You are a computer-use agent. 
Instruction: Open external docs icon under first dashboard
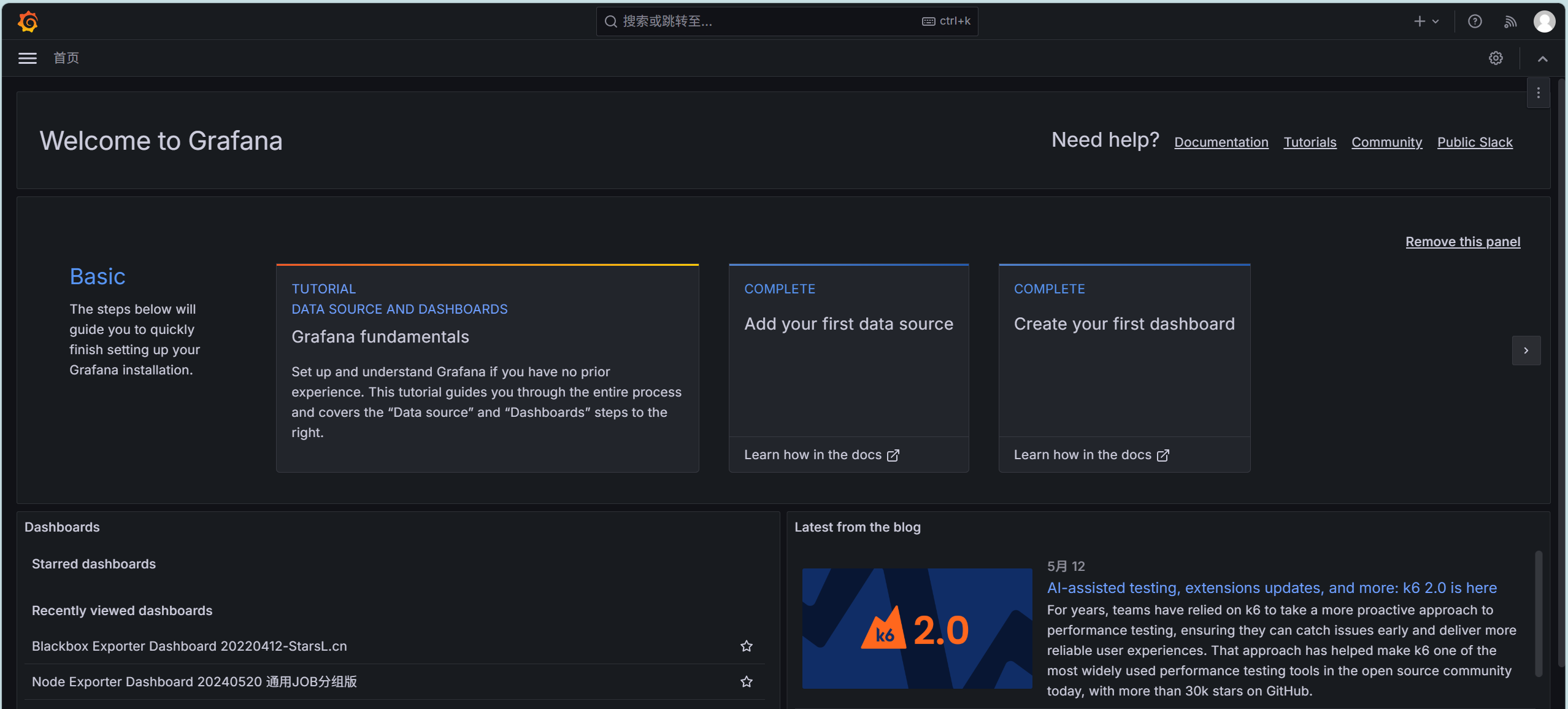coord(1163,455)
